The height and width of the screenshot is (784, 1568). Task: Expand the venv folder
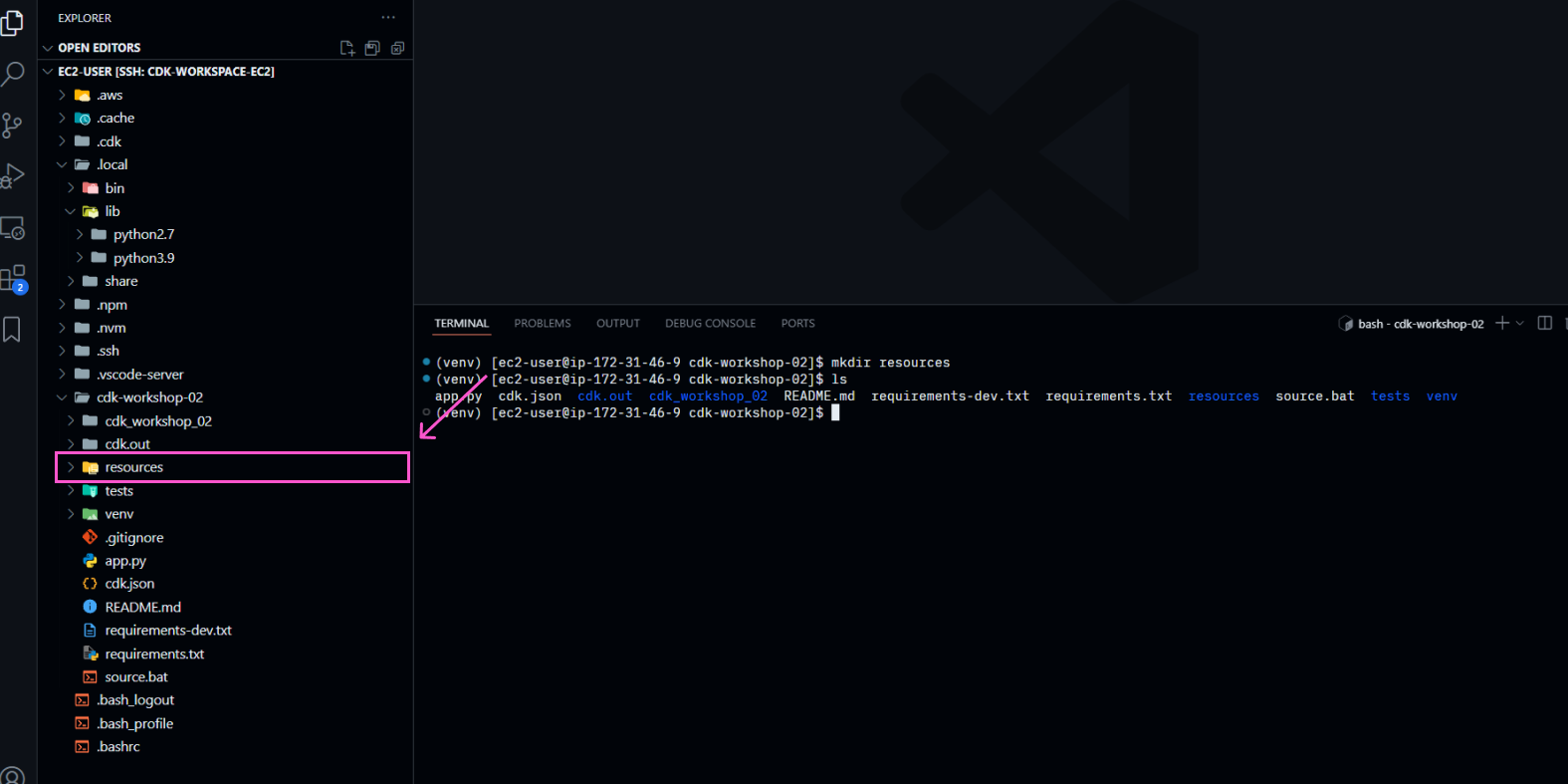click(x=71, y=514)
